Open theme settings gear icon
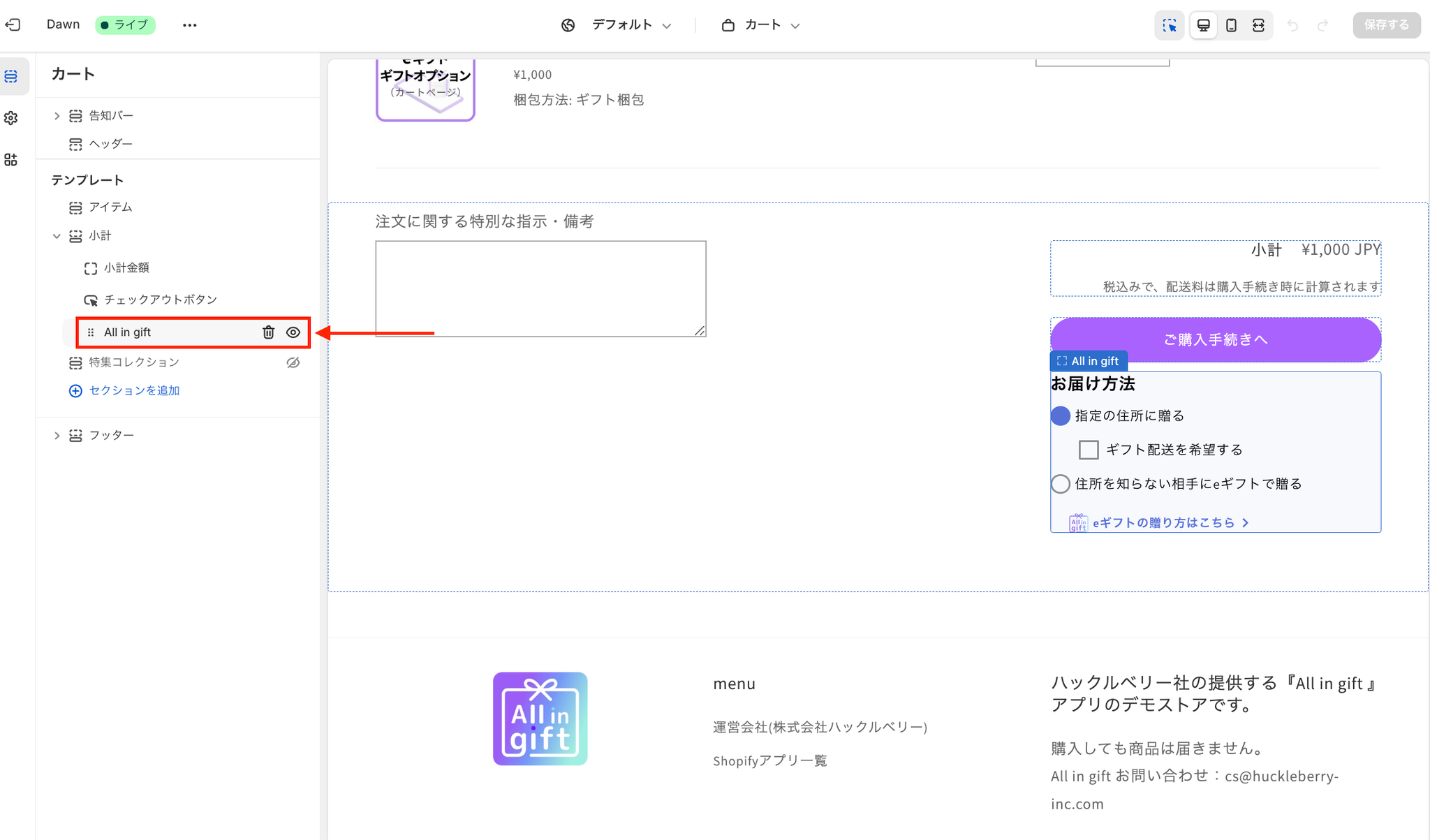Viewport: 1430px width, 840px height. (11, 118)
